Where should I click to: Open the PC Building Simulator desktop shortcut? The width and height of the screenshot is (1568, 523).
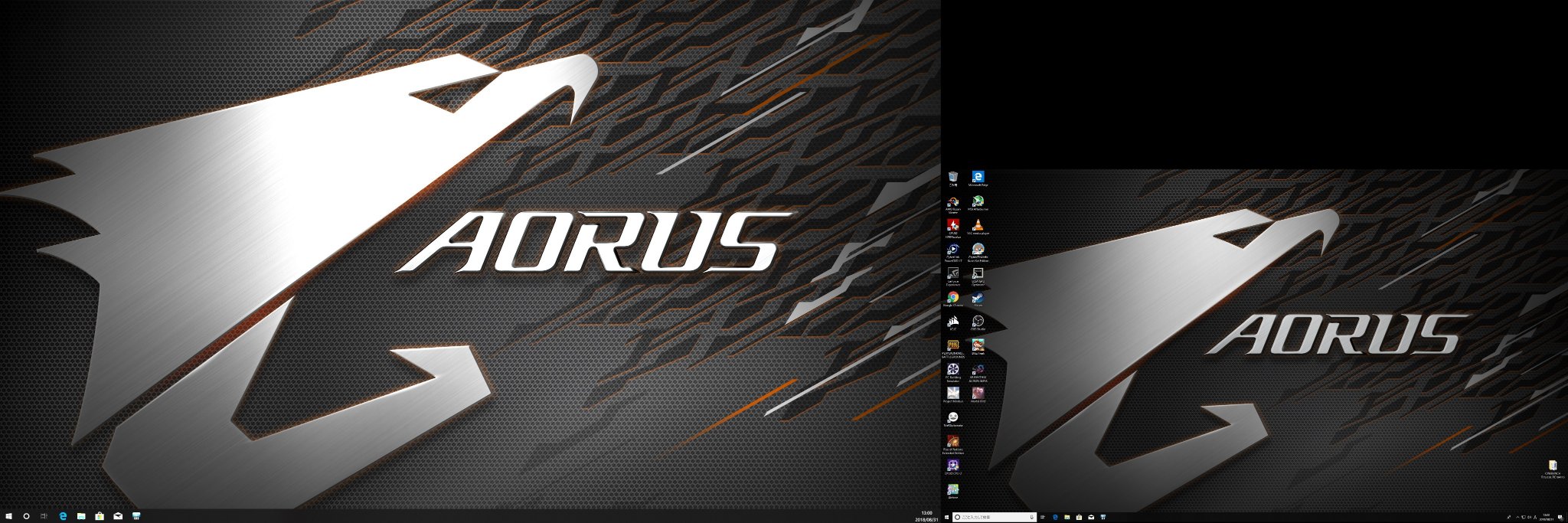(952, 372)
